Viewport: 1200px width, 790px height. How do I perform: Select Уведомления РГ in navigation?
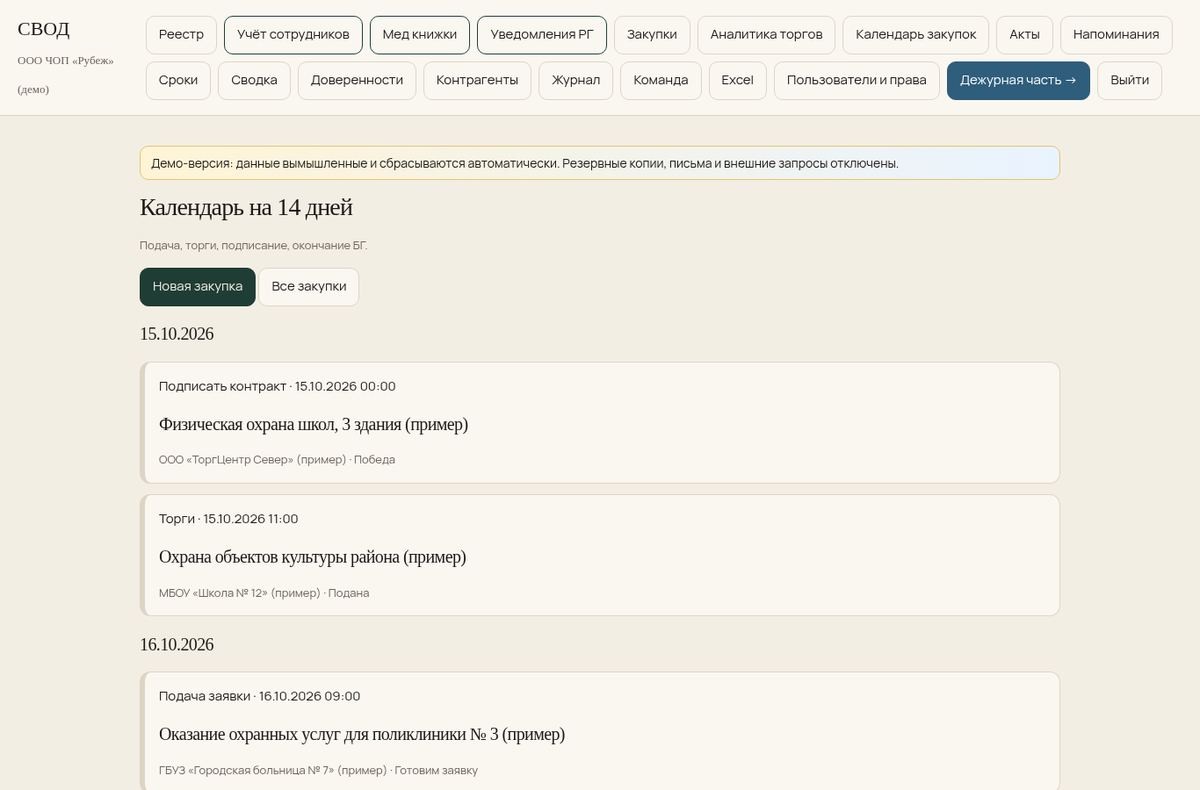coord(542,35)
